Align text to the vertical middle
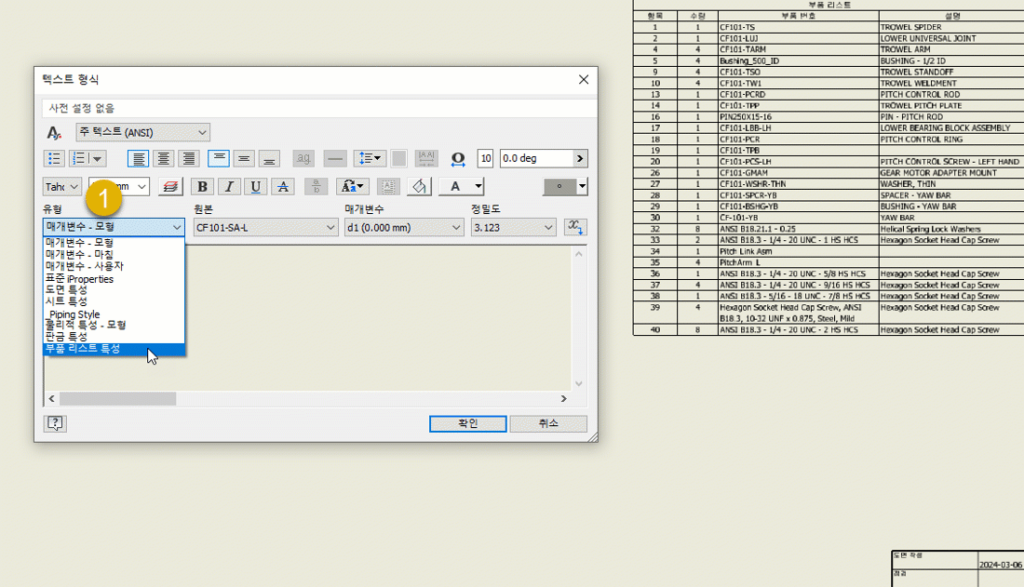Viewport: 1024px width, 587px height. (x=244, y=159)
